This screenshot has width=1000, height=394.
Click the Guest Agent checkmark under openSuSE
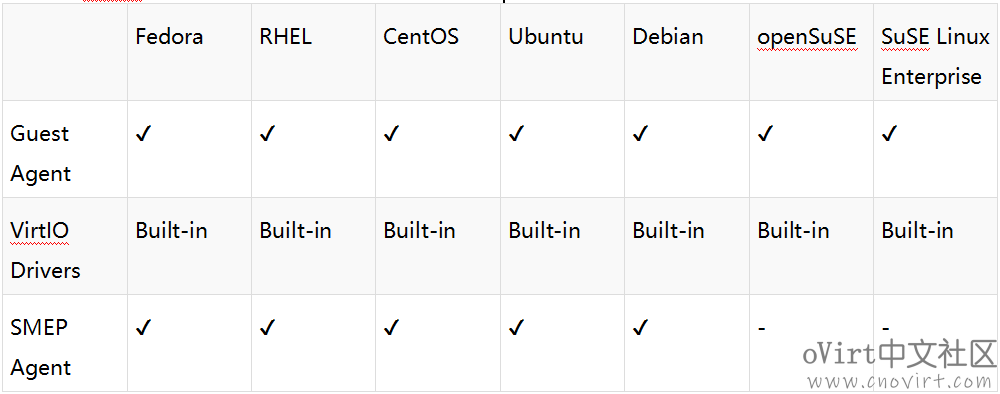(x=765, y=134)
